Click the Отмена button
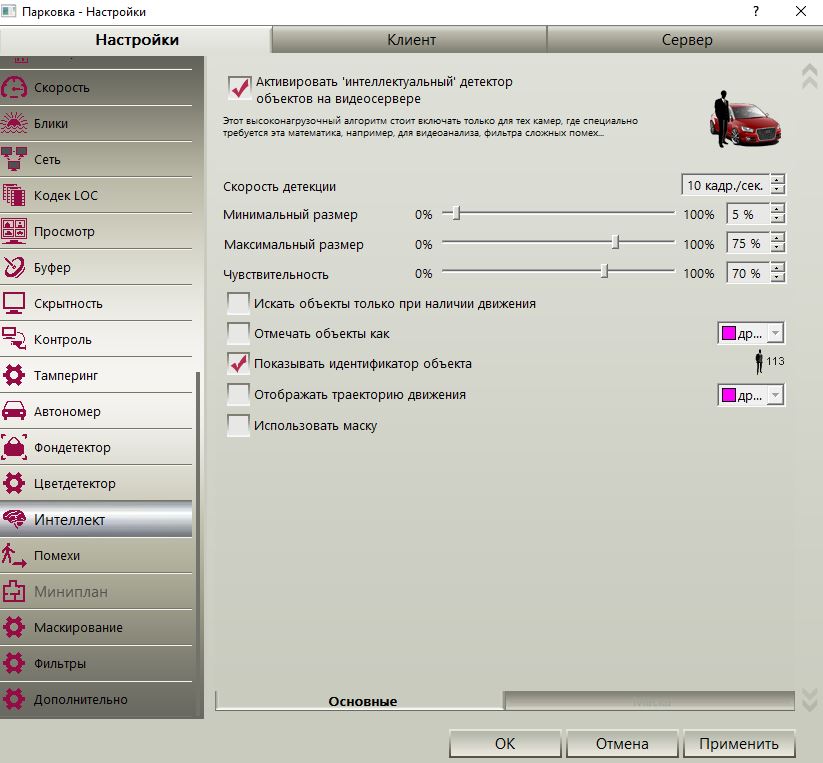This screenshot has height=763, width=823. 622,744
